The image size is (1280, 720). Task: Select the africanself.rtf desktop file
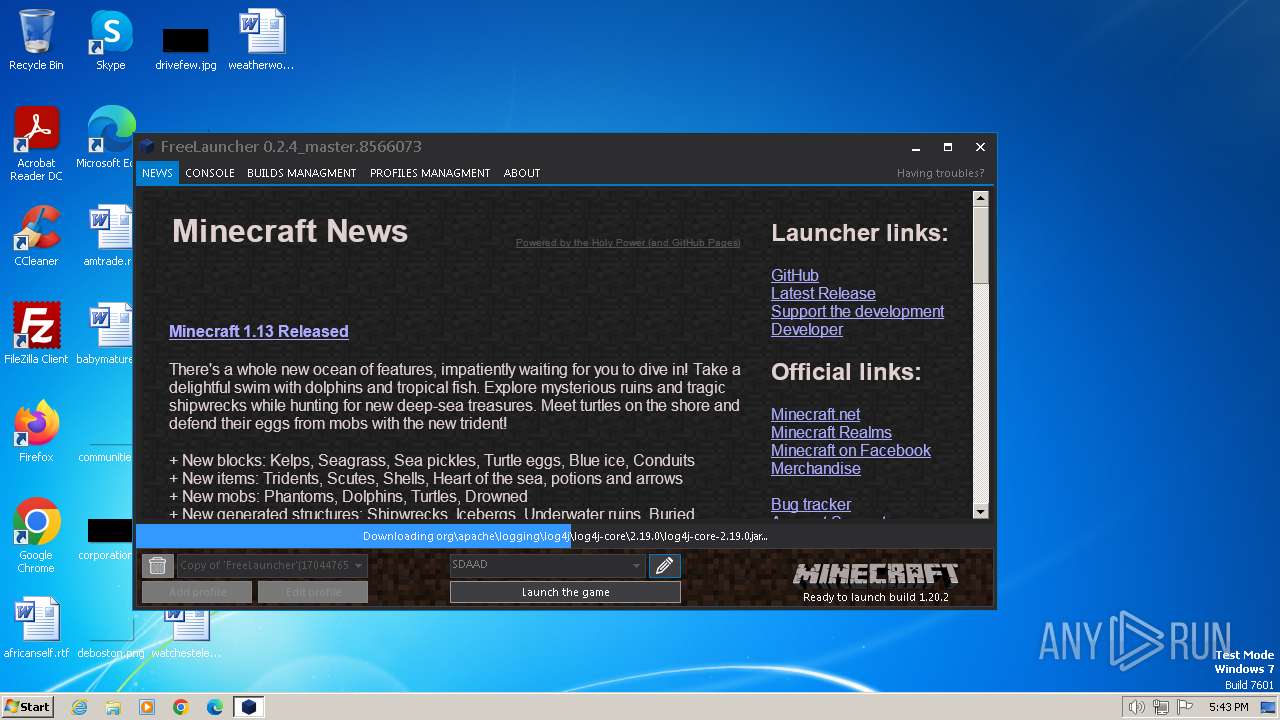pos(36,628)
